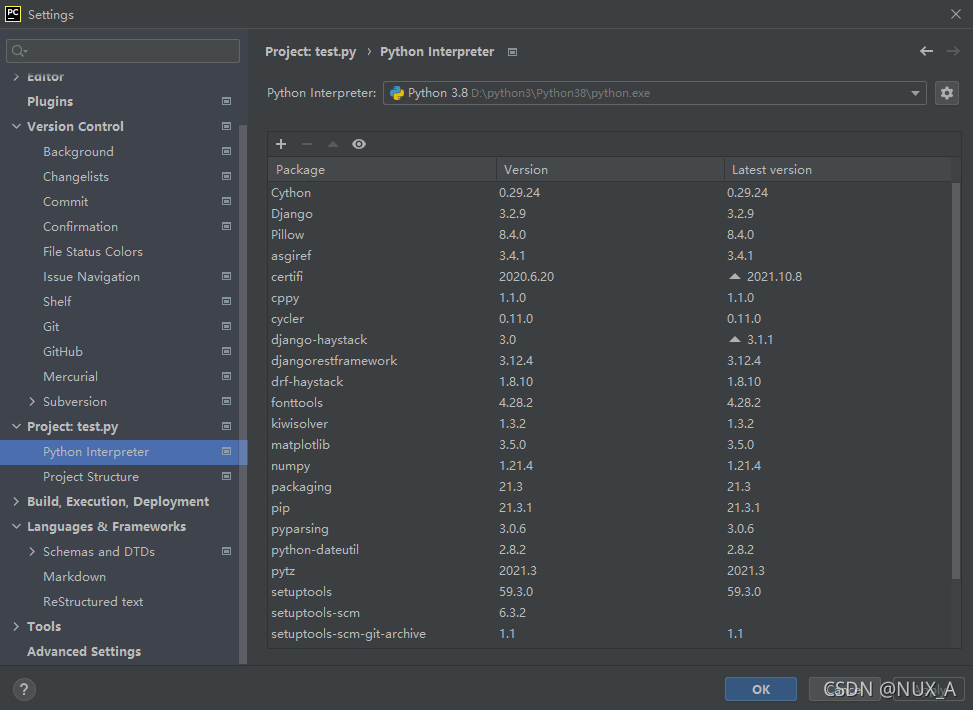The image size is (973, 710).
Task: Select the Pillow package row
Action: [x=609, y=235]
